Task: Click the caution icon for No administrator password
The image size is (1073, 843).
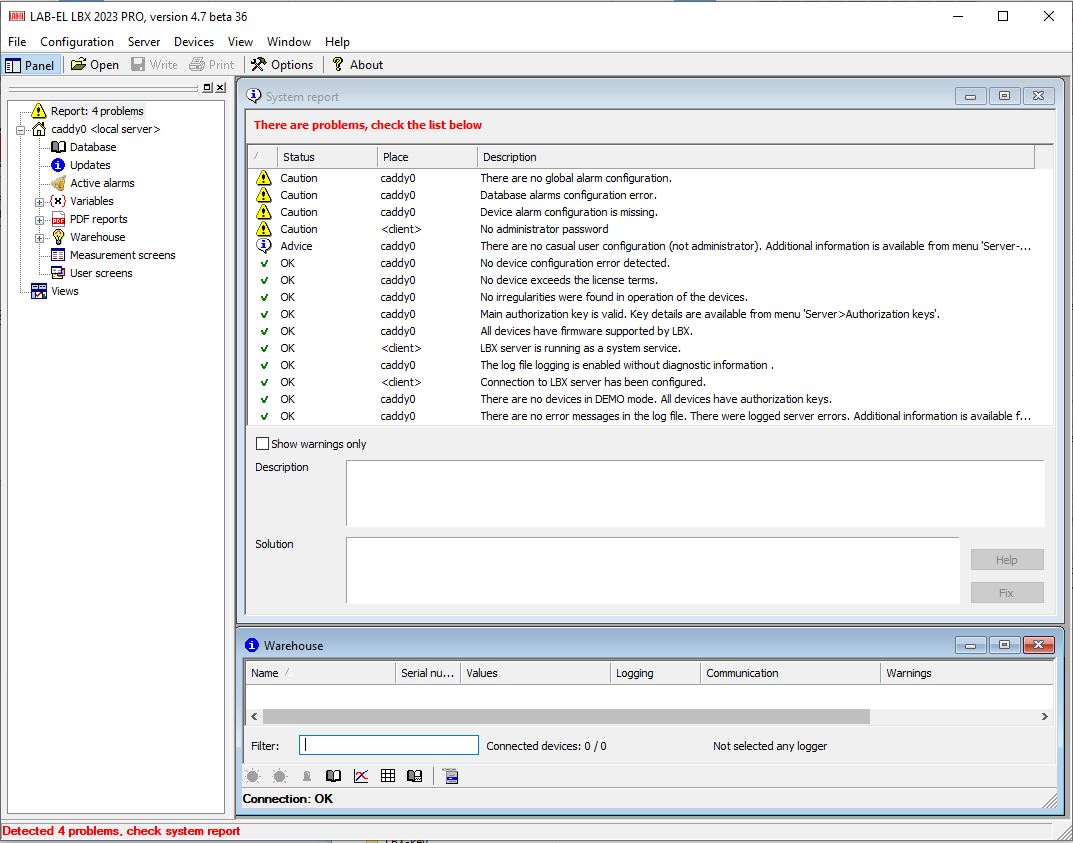Action: 263,229
